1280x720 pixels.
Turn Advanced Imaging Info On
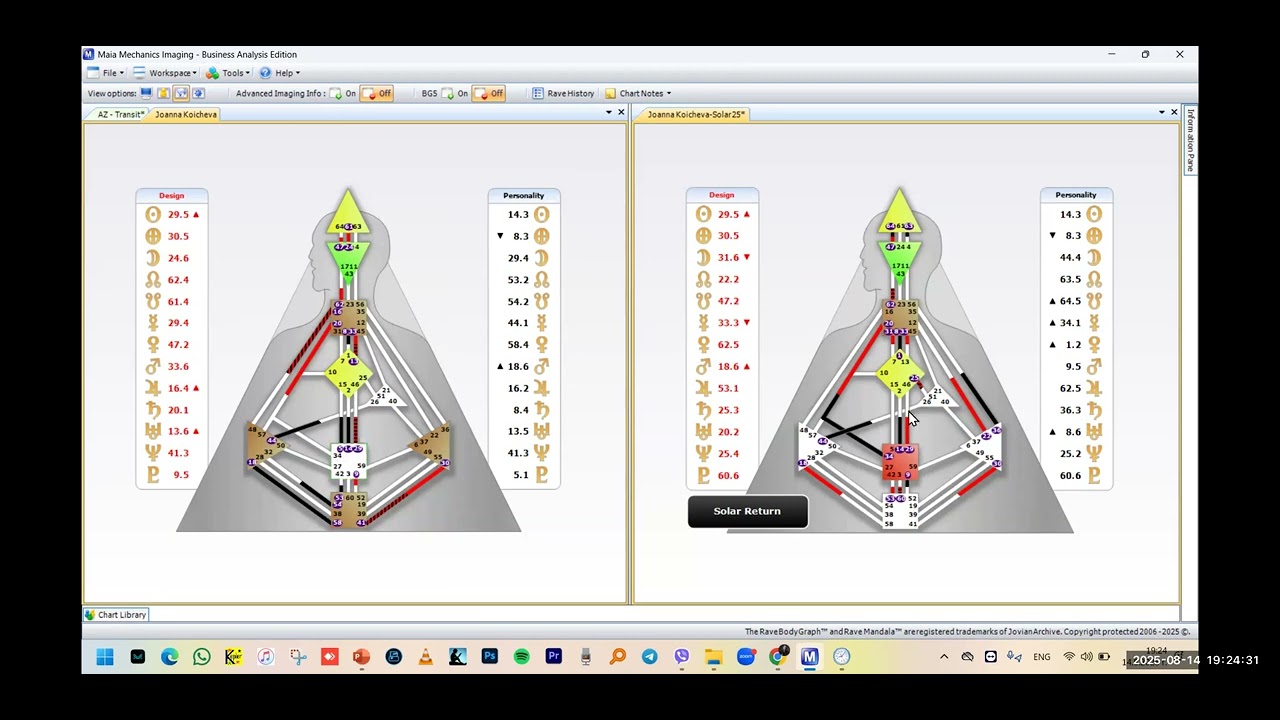(x=343, y=93)
